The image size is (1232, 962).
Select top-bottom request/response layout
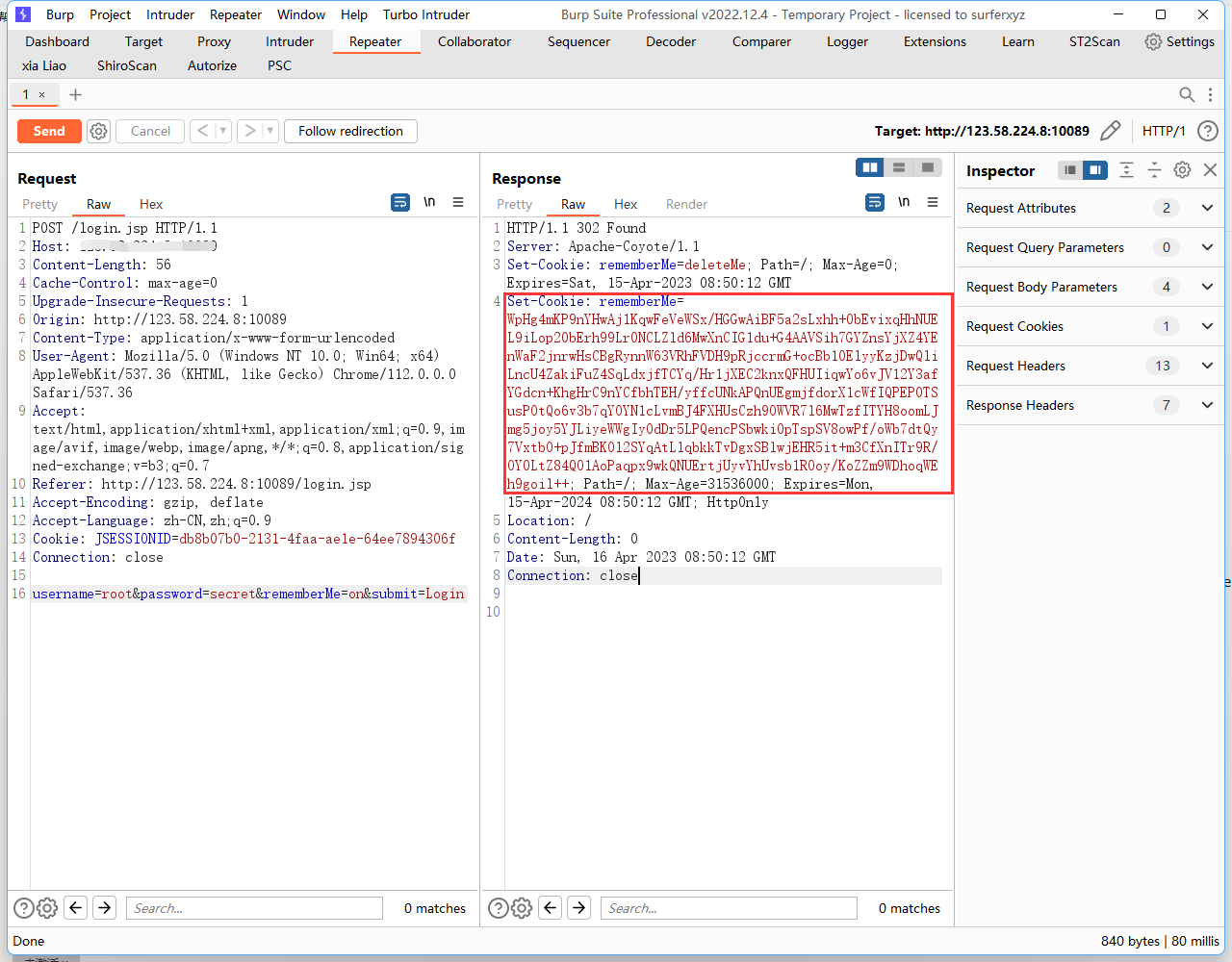[x=899, y=167]
